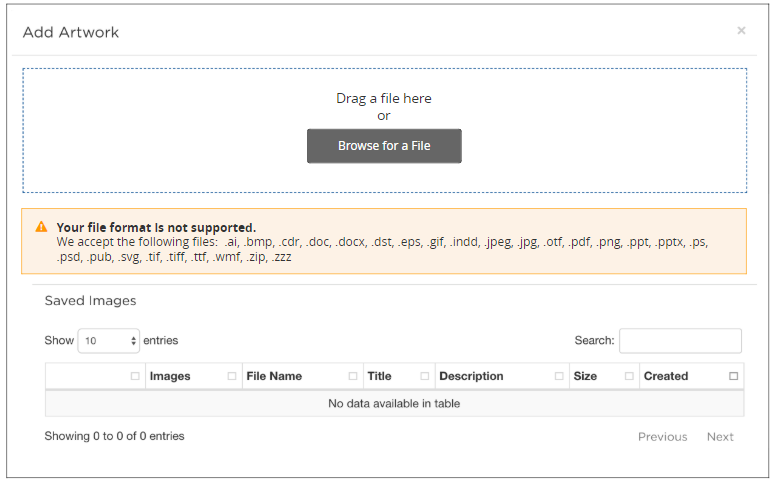The image size is (775, 483).
Task: Click the 'Showing 0 to 0' entries info
Action: pos(114,436)
